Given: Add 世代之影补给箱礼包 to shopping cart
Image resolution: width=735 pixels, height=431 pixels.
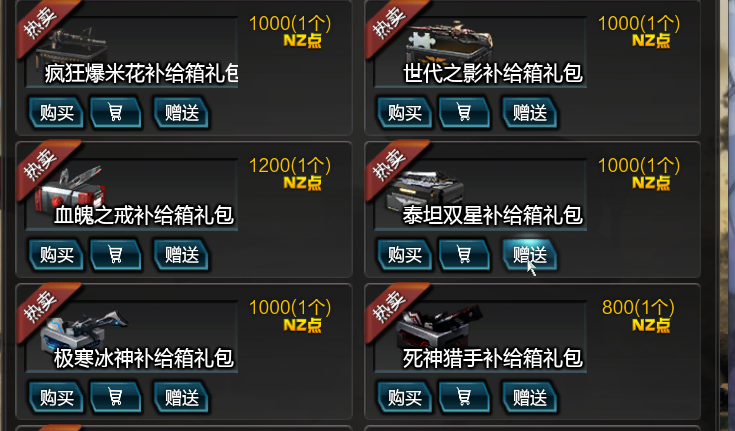Looking at the screenshot, I should [464, 113].
